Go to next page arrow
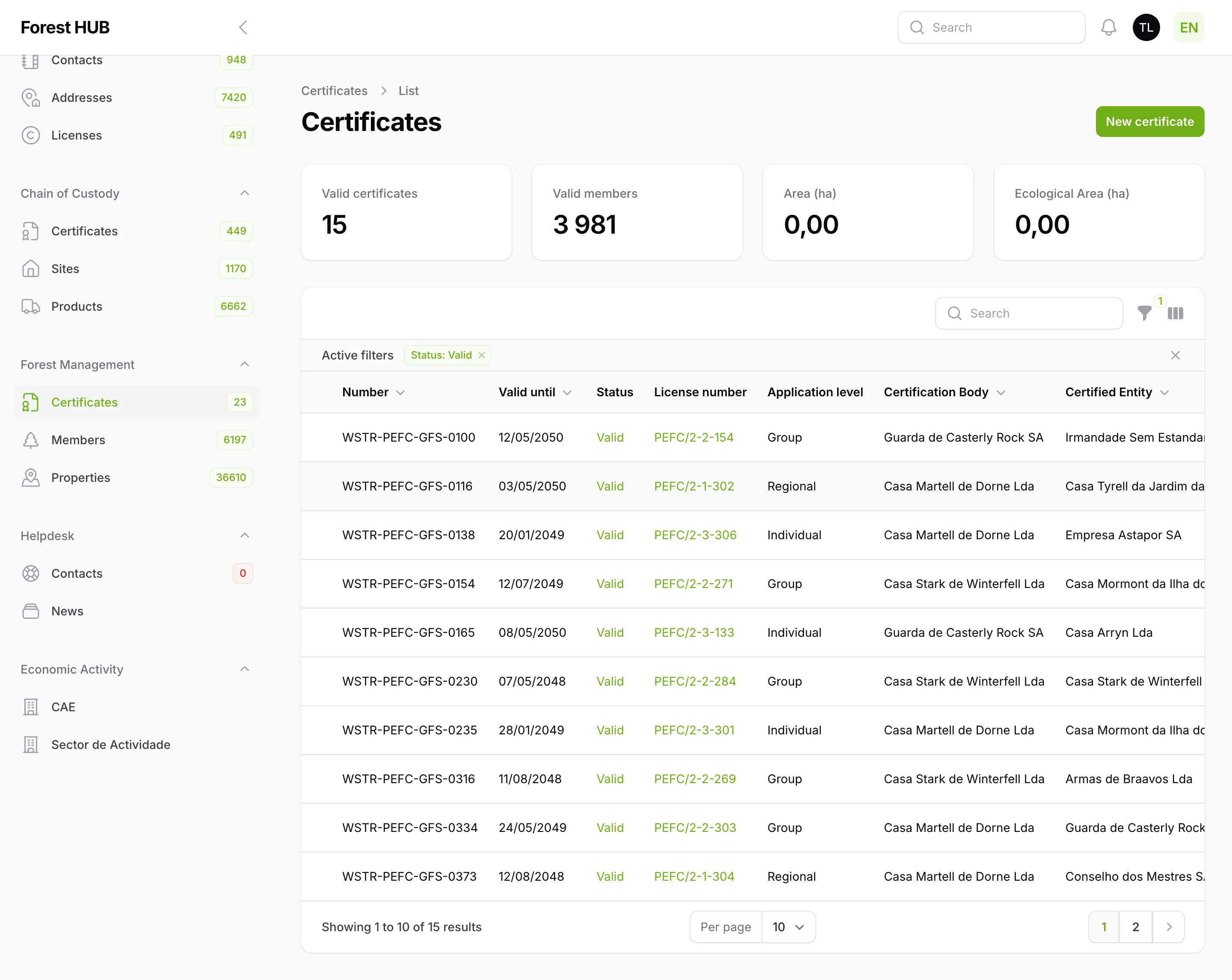The height and width of the screenshot is (980, 1232). [1169, 927]
